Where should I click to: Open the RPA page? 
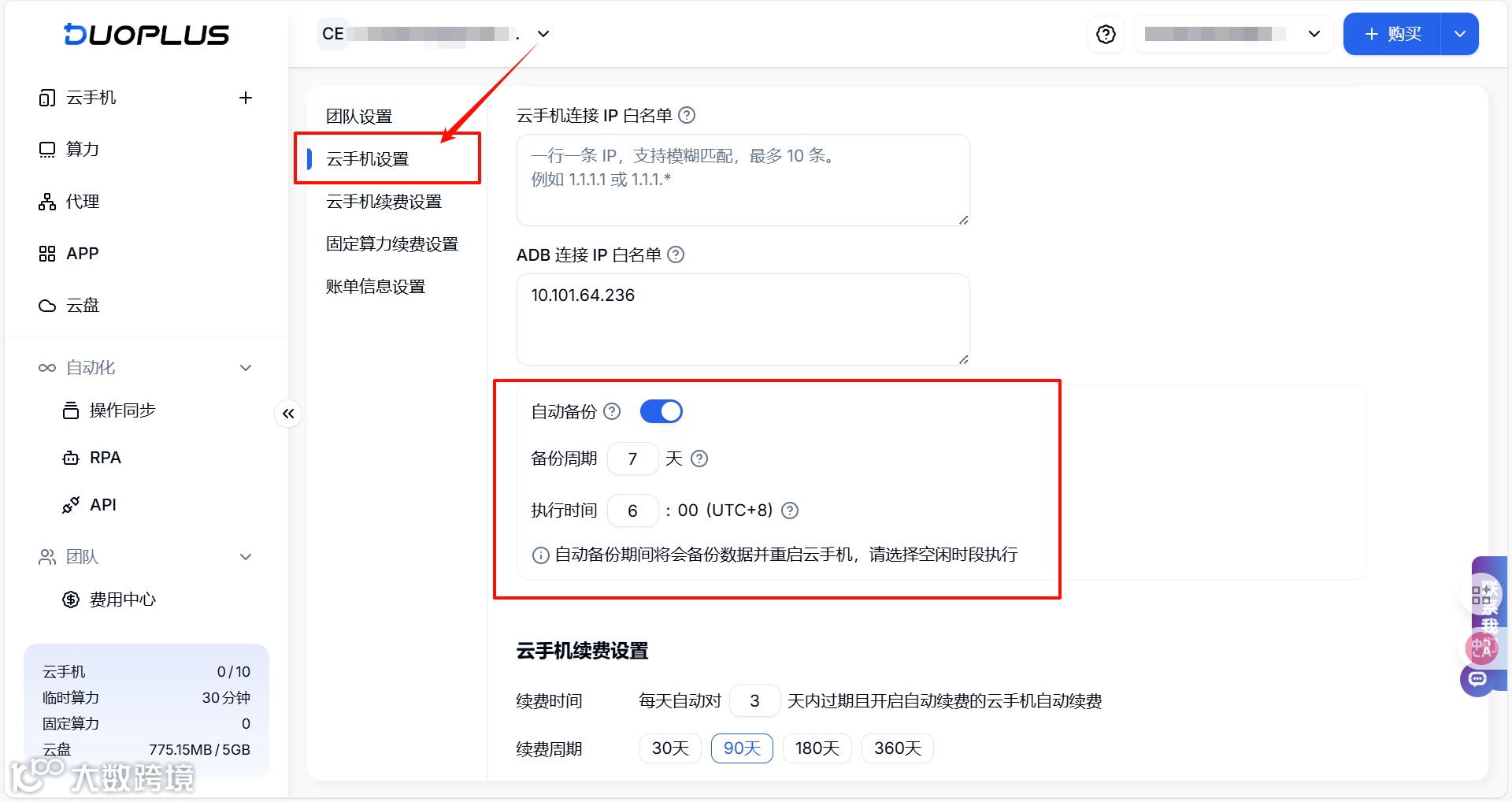106,458
